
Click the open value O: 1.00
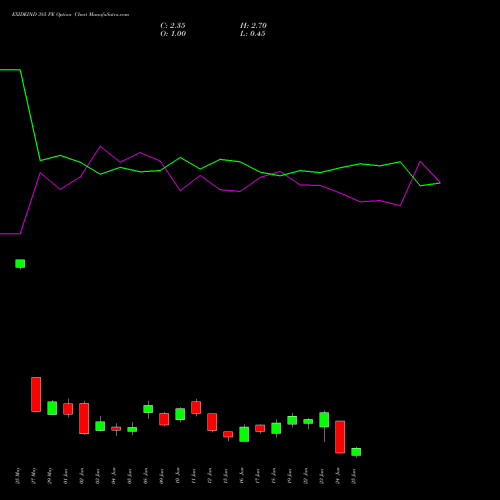click(x=173, y=34)
